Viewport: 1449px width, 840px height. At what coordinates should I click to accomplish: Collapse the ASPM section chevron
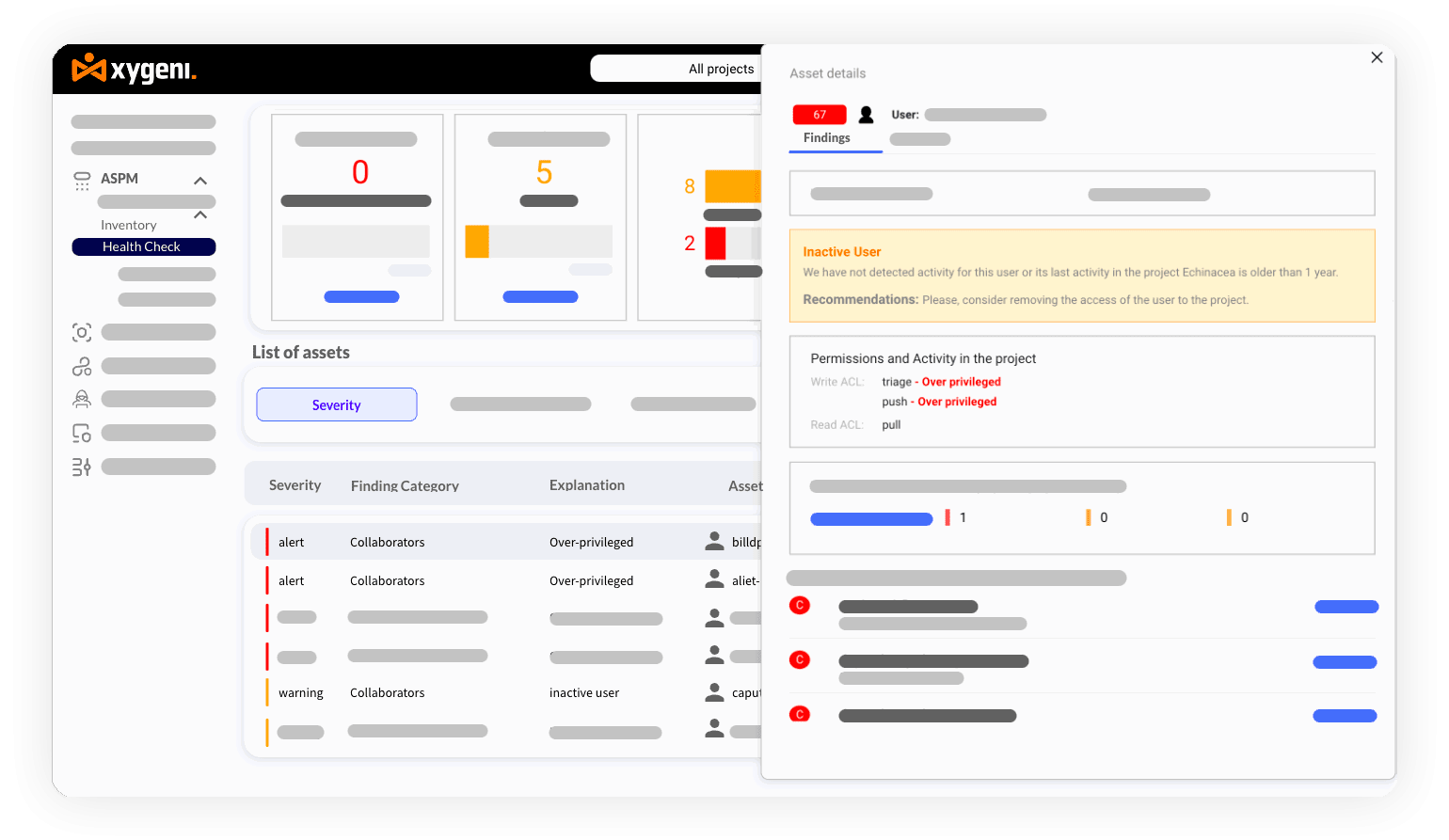click(200, 181)
